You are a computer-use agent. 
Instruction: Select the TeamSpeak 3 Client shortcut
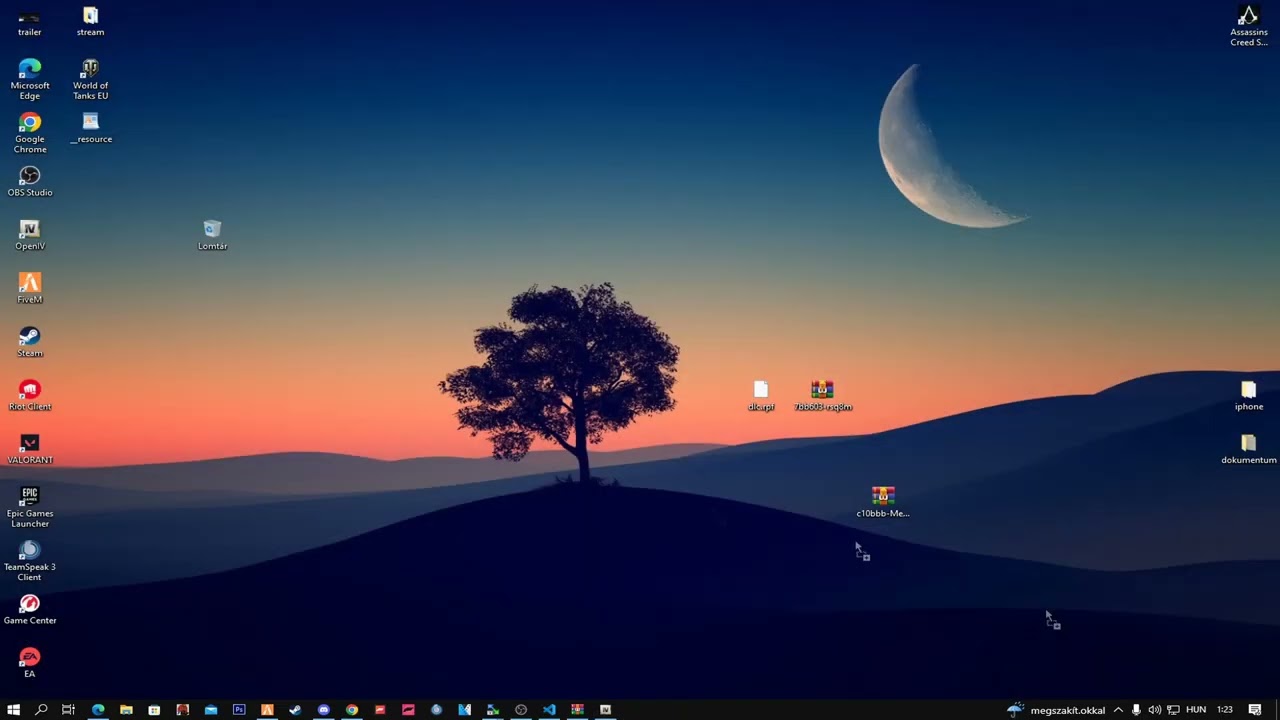(30, 561)
